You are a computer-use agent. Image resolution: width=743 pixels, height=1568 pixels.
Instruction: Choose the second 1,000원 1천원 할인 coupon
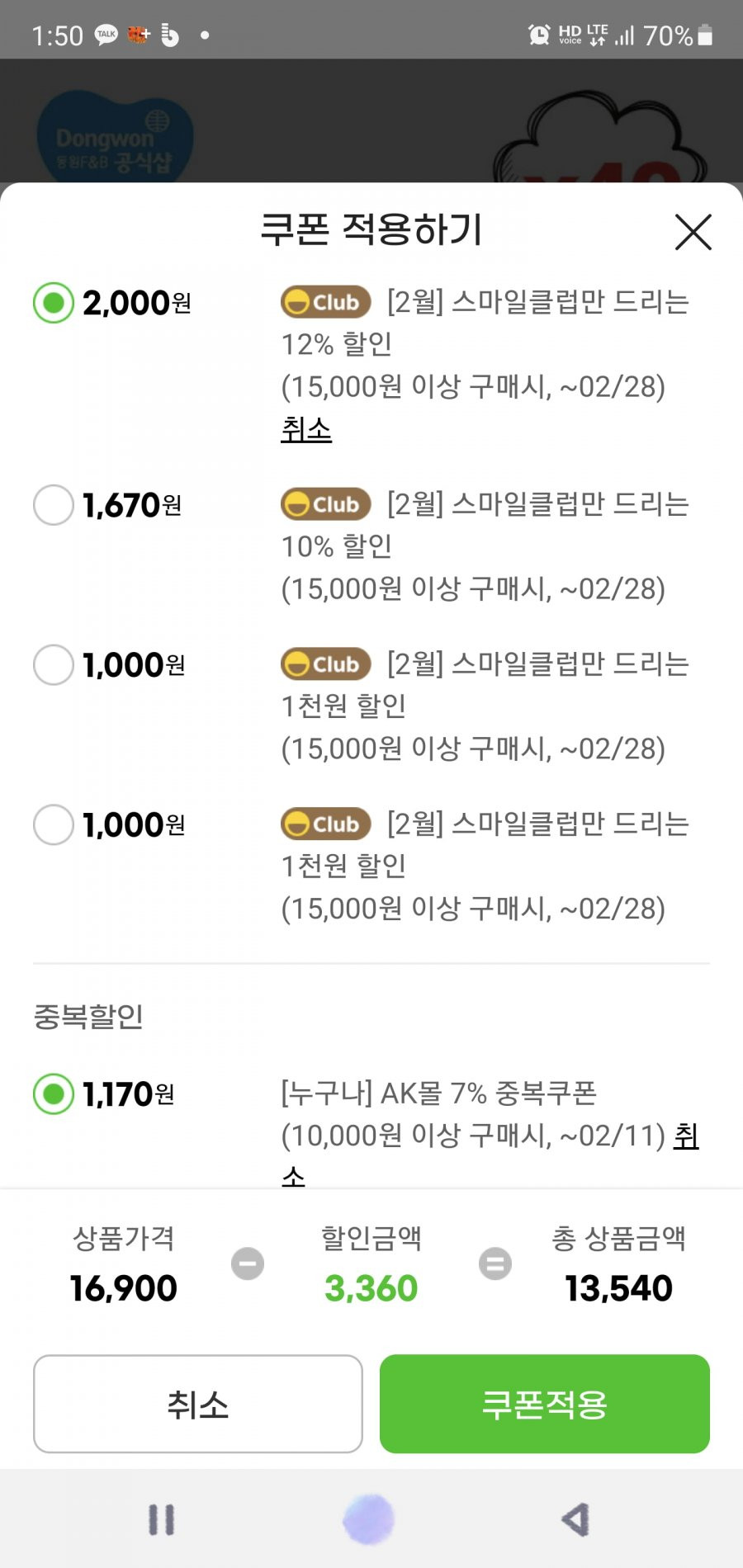pyautogui.click(x=54, y=825)
